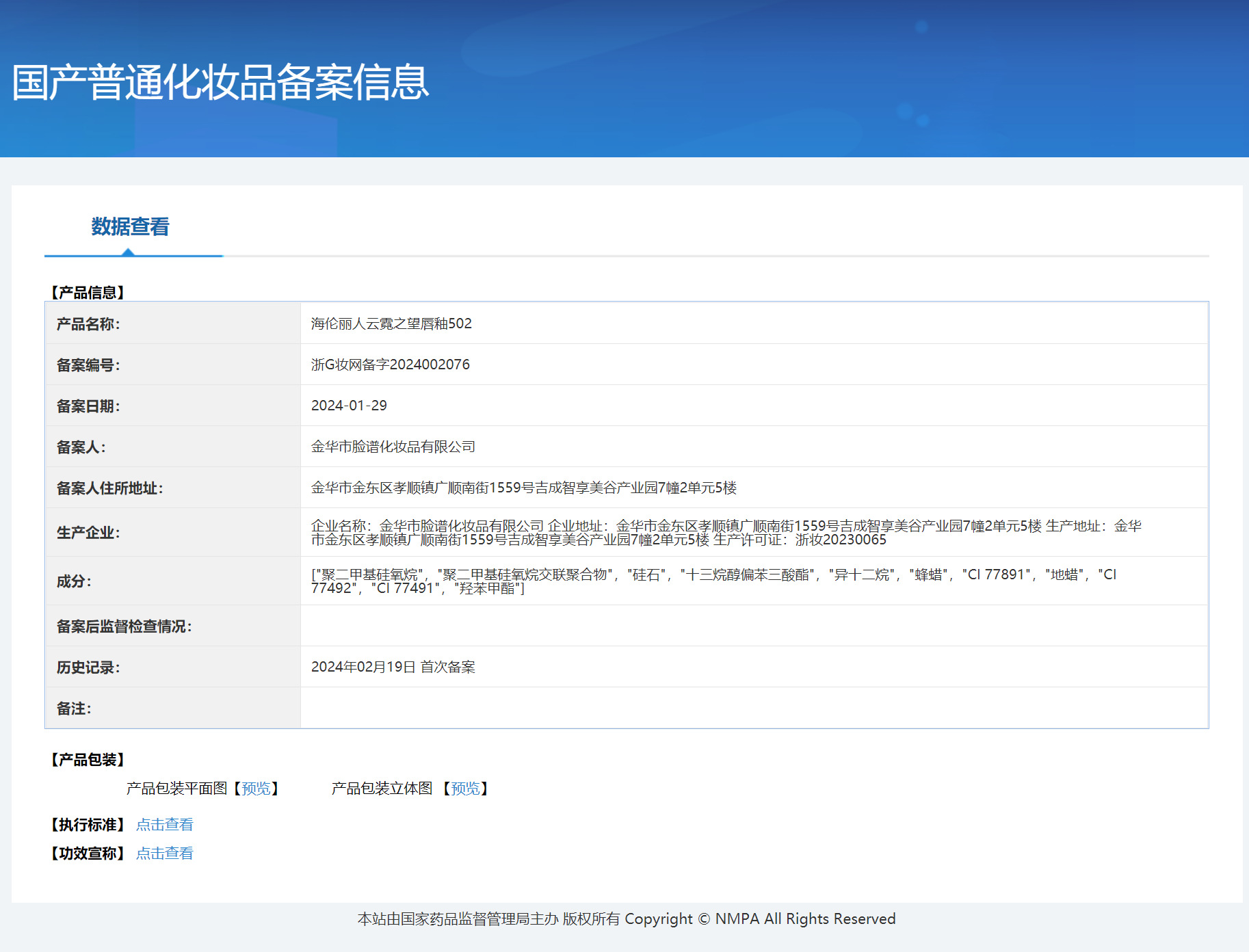Click the 历史记录 row label
The image size is (1249, 952).
point(88,667)
